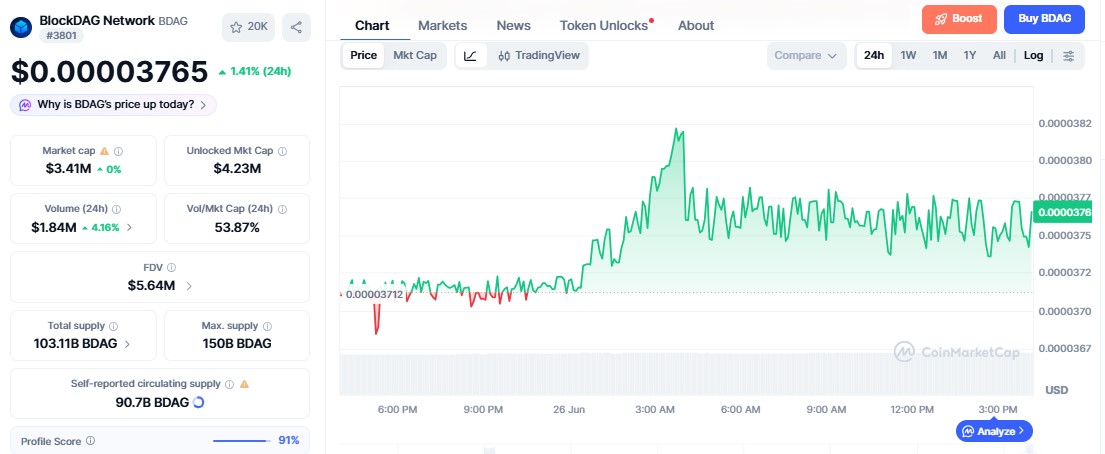Add BDAG to watchlist with star button
Screen dimensions: 1105x454
[248, 27]
